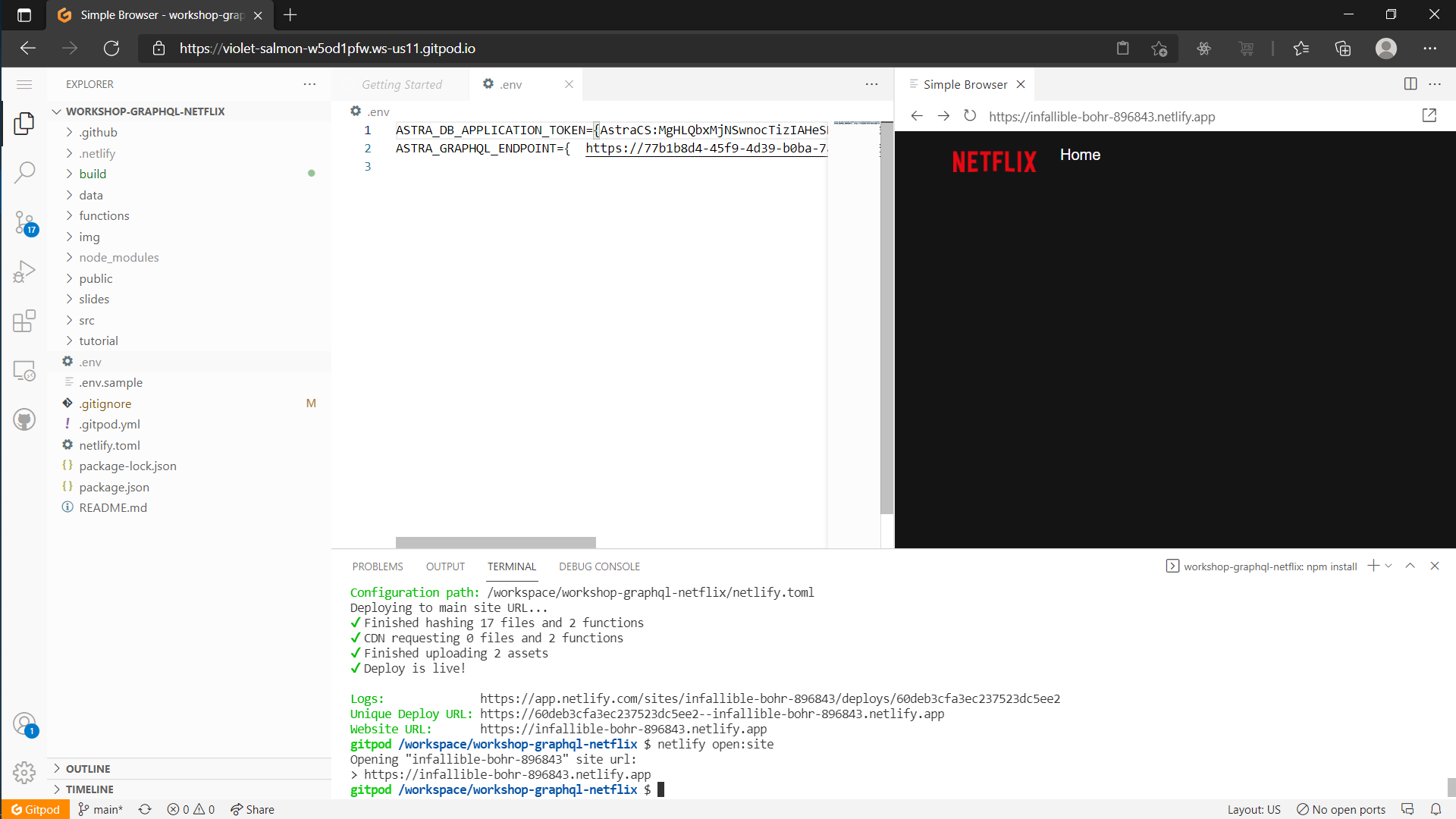Switch to the OUTPUT tab
Screen dimensions: 1456x819
click(444, 566)
